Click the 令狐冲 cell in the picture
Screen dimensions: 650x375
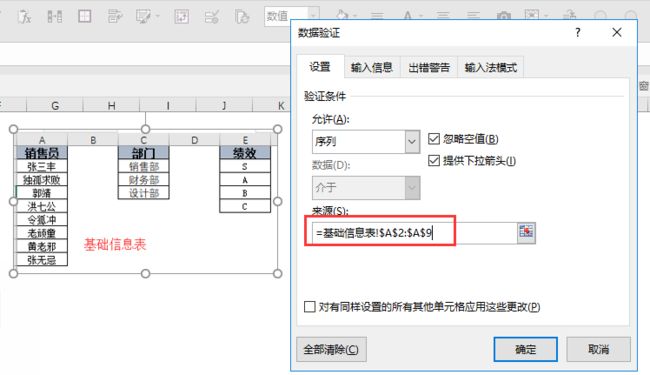pos(41,220)
